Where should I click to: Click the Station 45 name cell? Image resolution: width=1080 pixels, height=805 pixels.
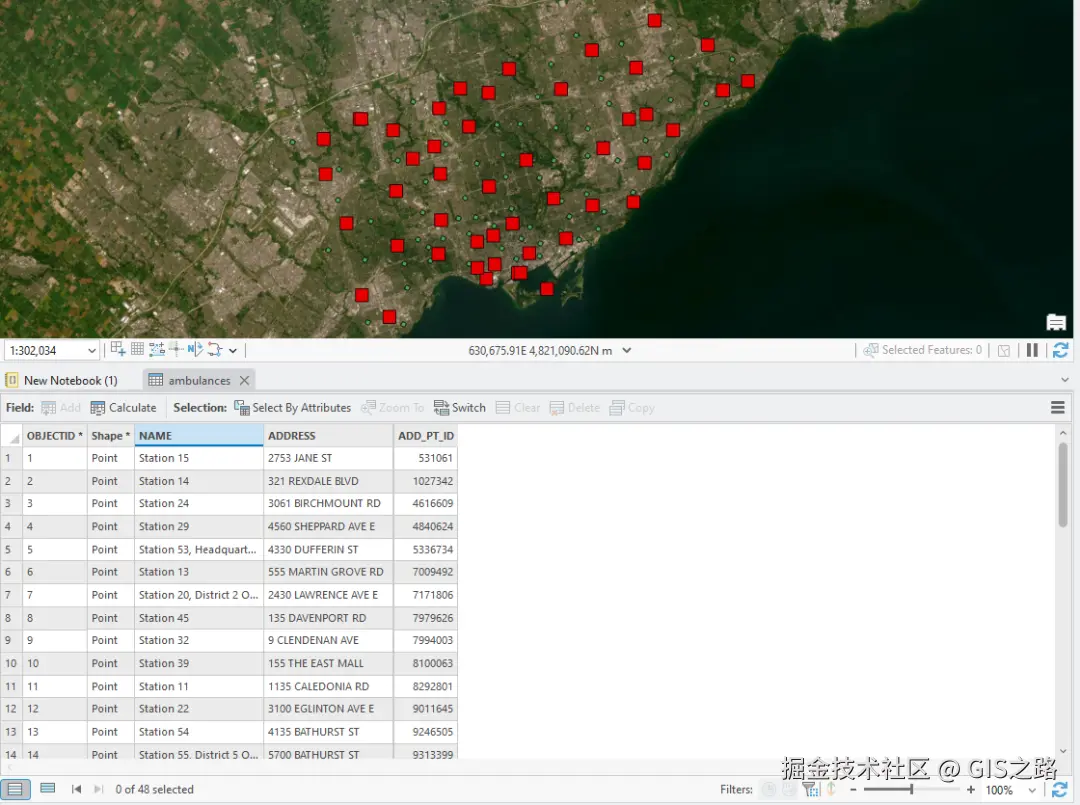(x=199, y=618)
